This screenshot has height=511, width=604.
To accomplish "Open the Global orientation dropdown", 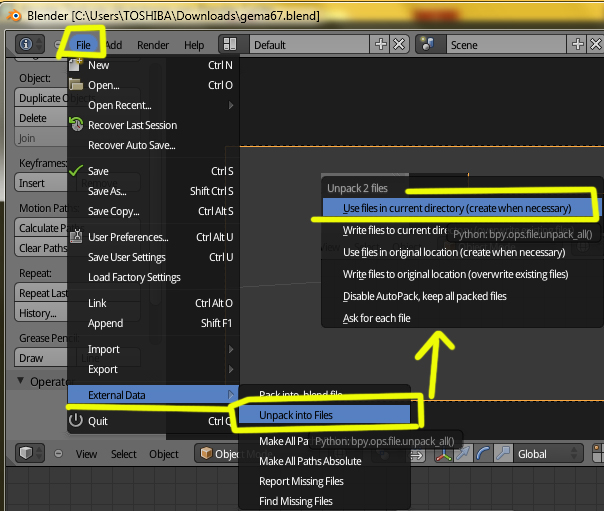I will pyautogui.click(x=549, y=454).
